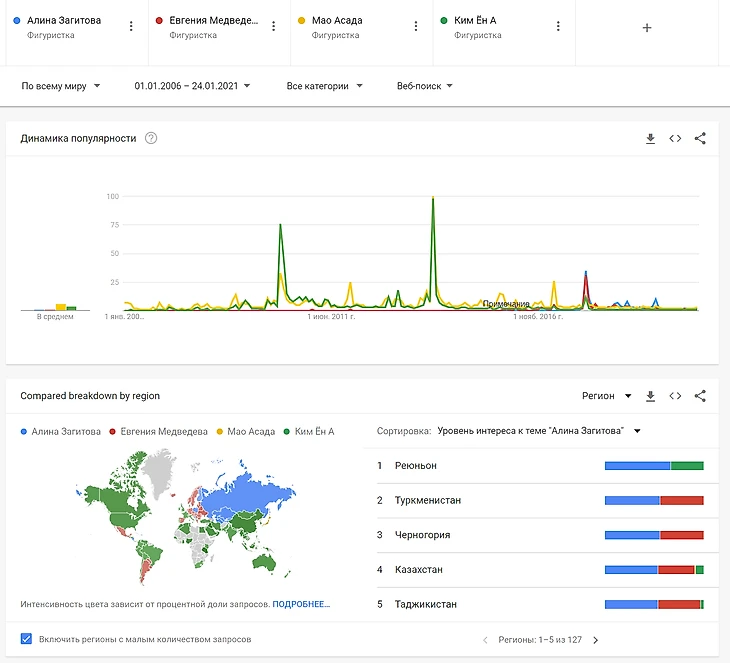
Task: Open the 'Все категории' dropdown
Action: pos(324,86)
